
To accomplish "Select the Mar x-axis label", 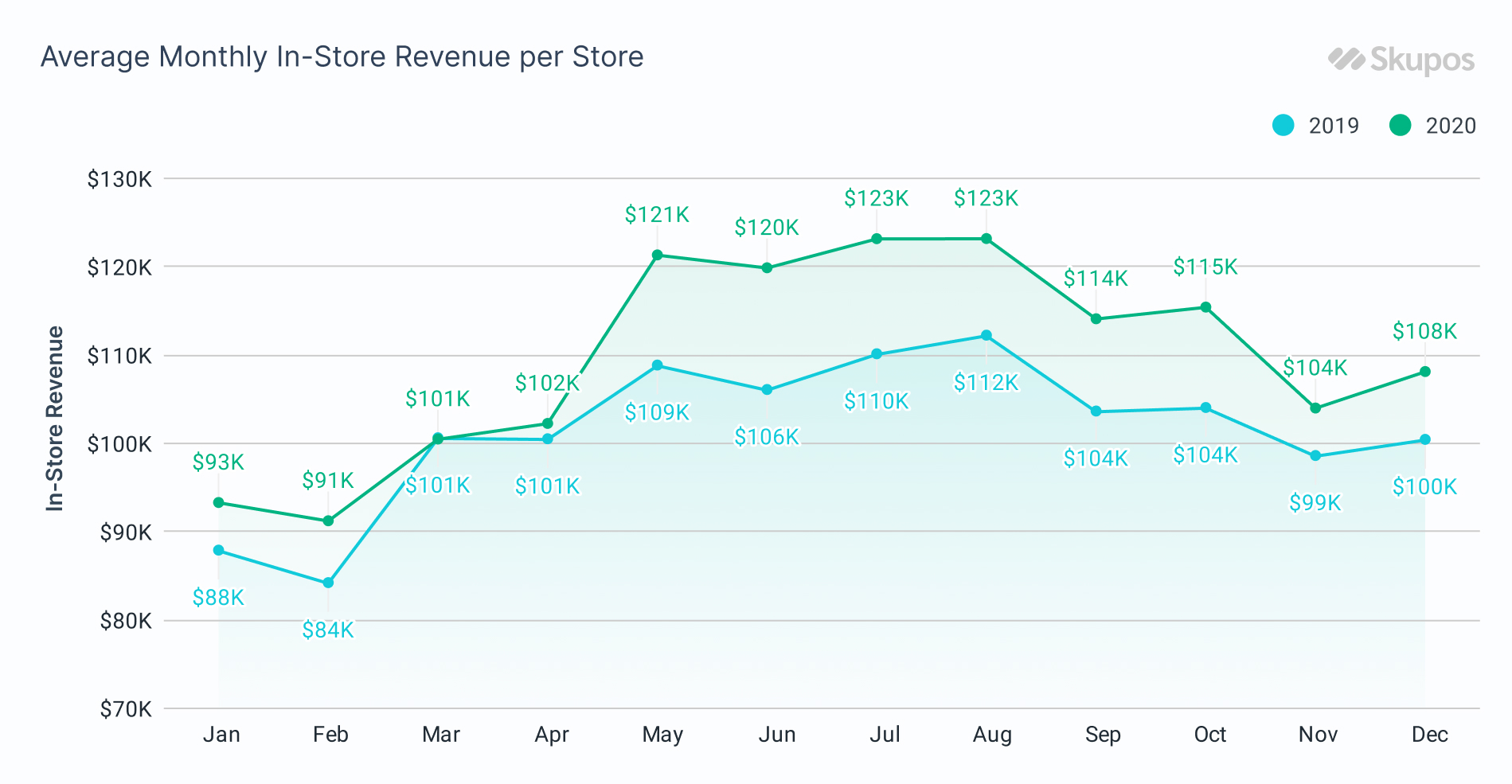I will [x=441, y=735].
